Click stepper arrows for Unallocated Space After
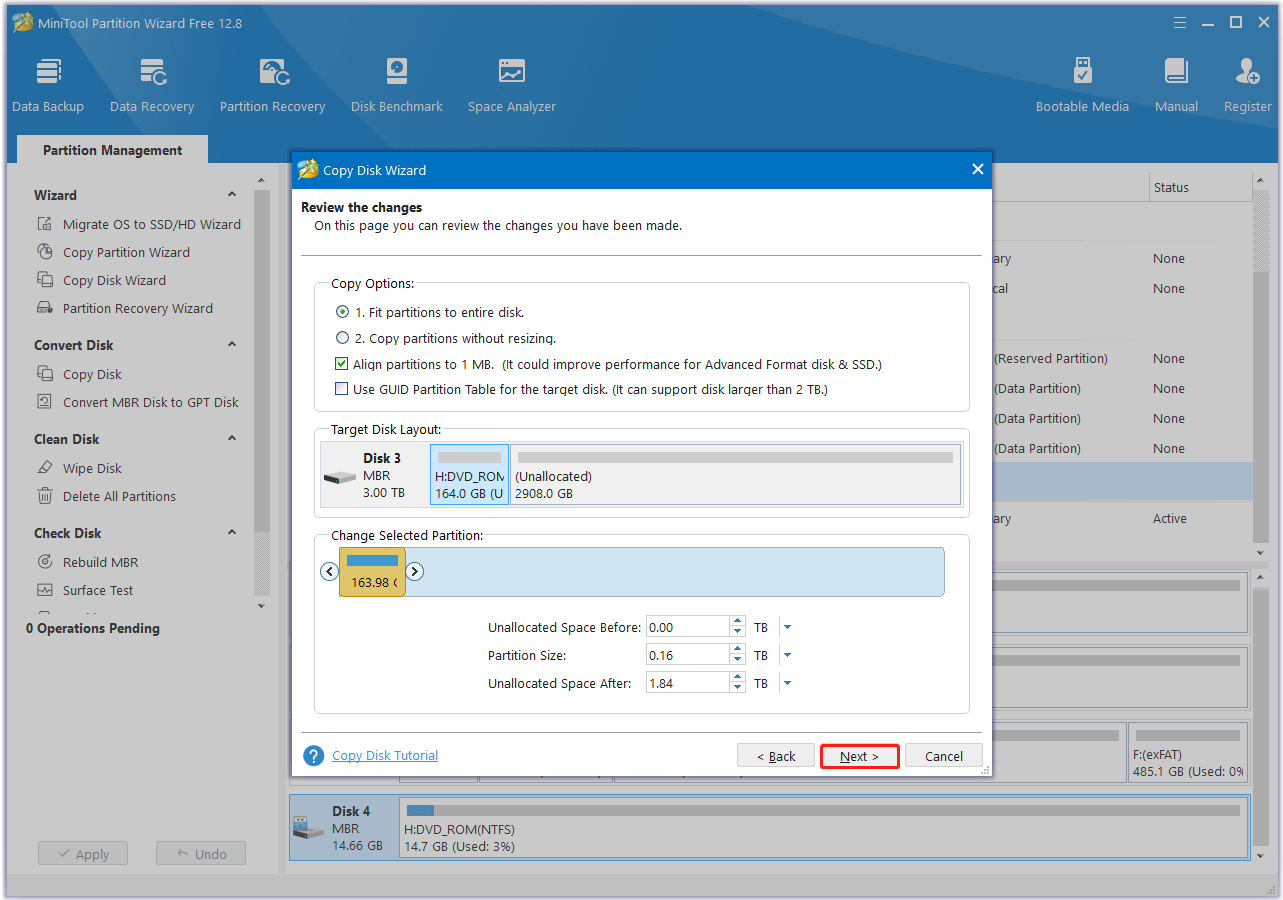Screen dimensions: 1283x900 coord(738,684)
